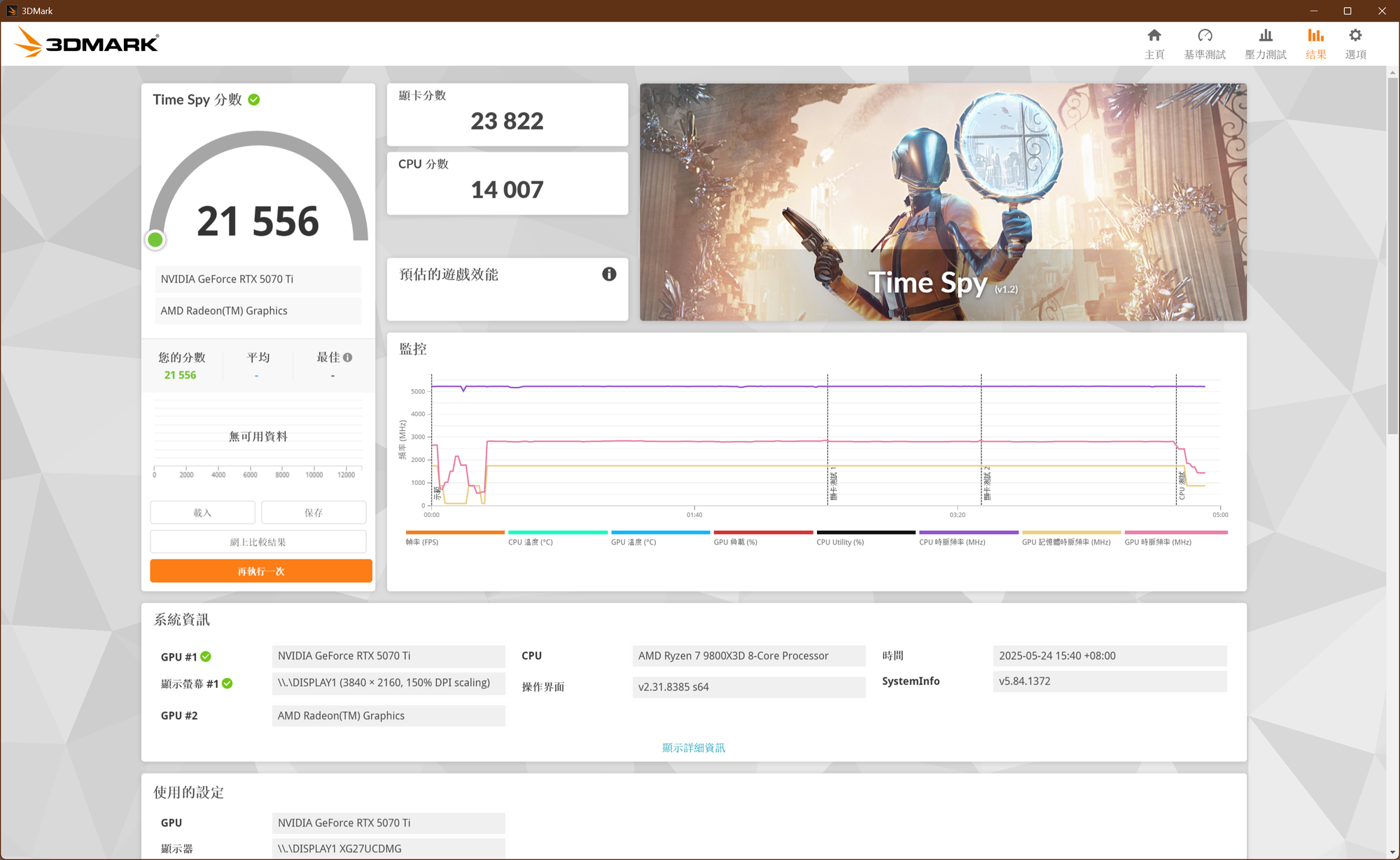The height and width of the screenshot is (860, 1400).
Task: Toggle the GPU 負載 (%) red legend
Action: click(763, 537)
